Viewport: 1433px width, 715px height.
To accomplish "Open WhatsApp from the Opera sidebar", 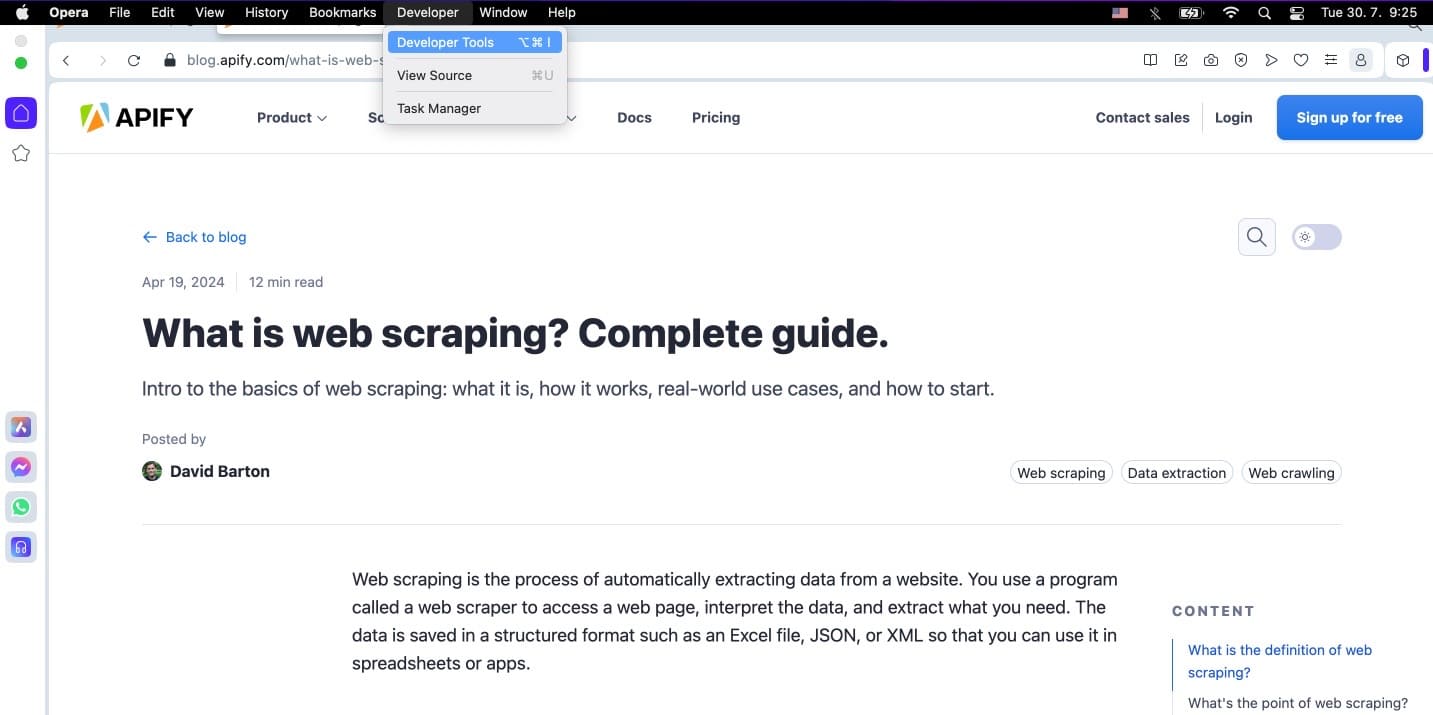I will [x=21, y=507].
